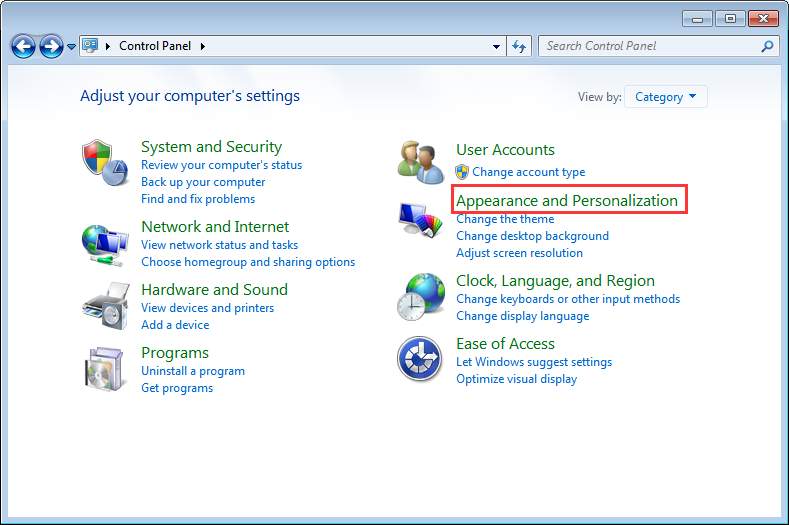Click Change account type link
This screenshot has width=789, height=525.
point(528,172)
